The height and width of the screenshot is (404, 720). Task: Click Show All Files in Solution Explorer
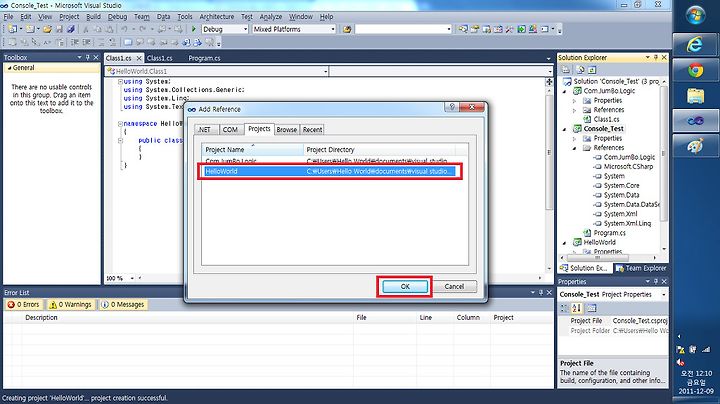[x=580, y=70]
